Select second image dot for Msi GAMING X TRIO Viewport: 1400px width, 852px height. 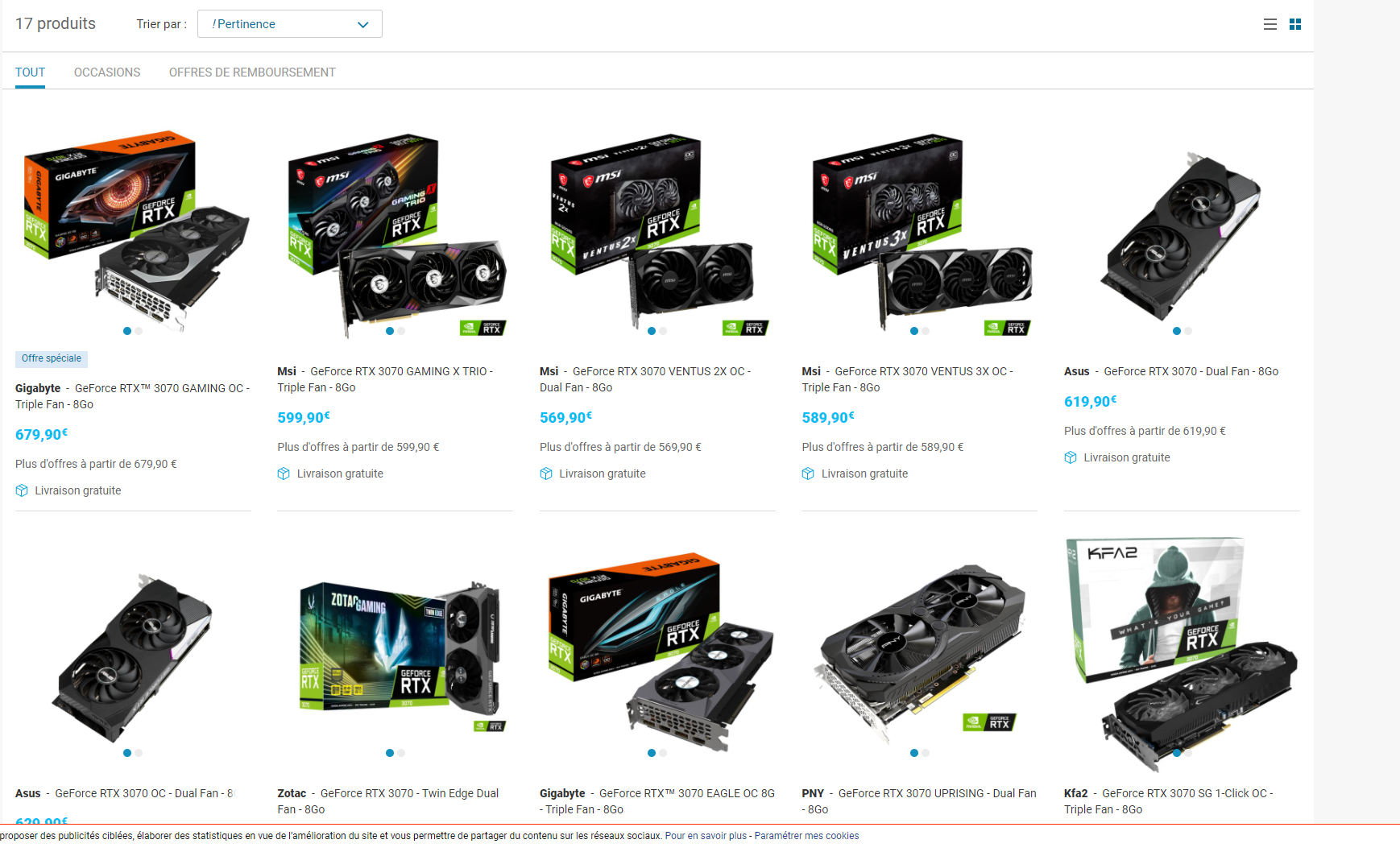click(401, 331)
